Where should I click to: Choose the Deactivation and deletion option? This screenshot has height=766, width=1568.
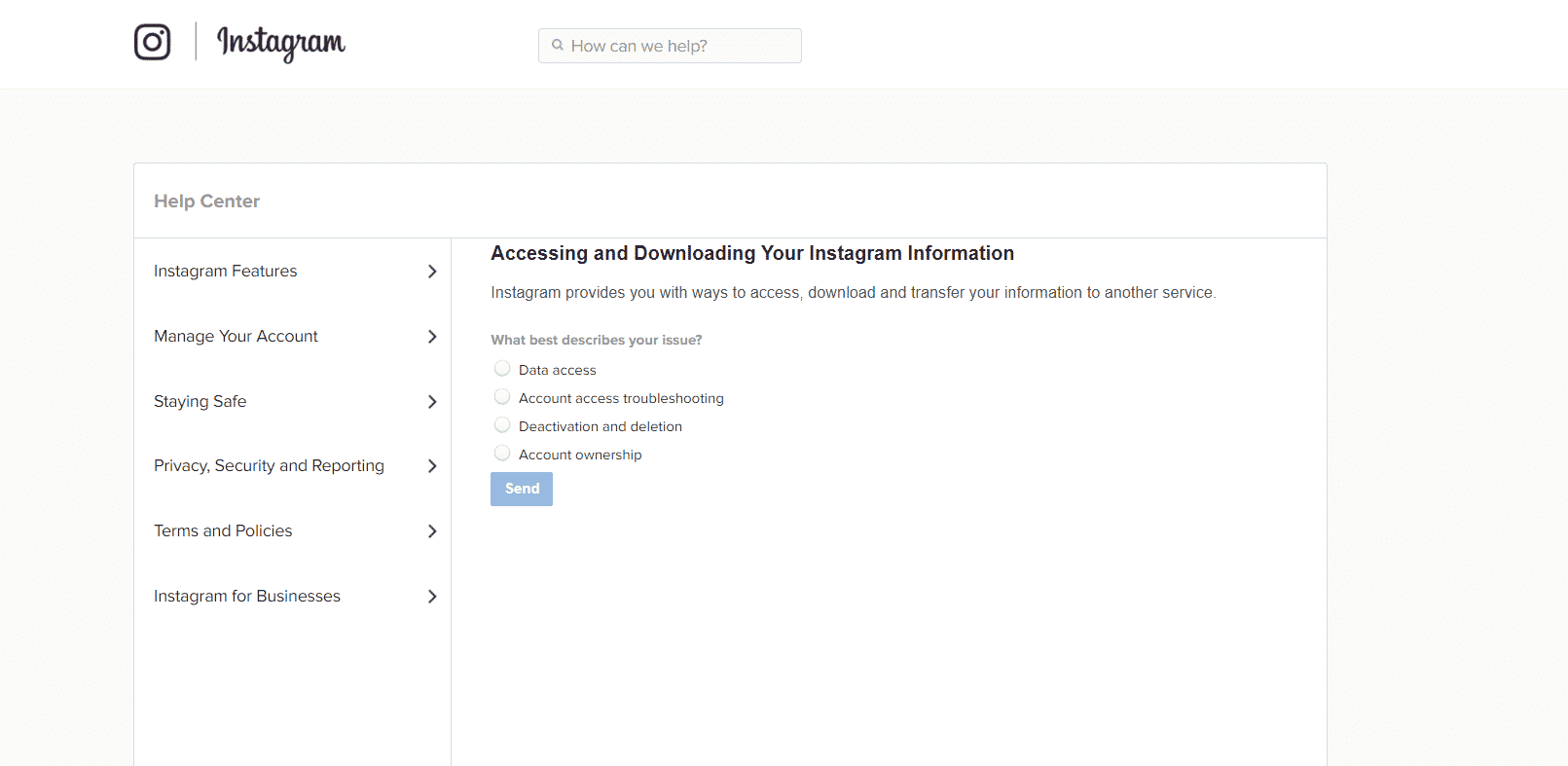(x=502, y=425)
